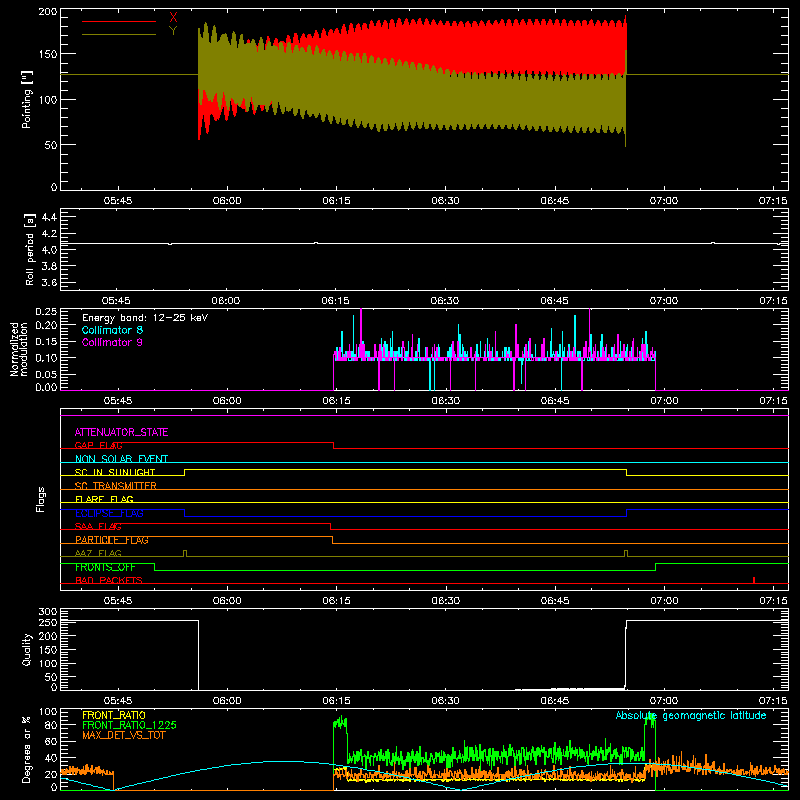Click the first AAZ_FLAG pulse near 05:54

click(x=185, y=554)
